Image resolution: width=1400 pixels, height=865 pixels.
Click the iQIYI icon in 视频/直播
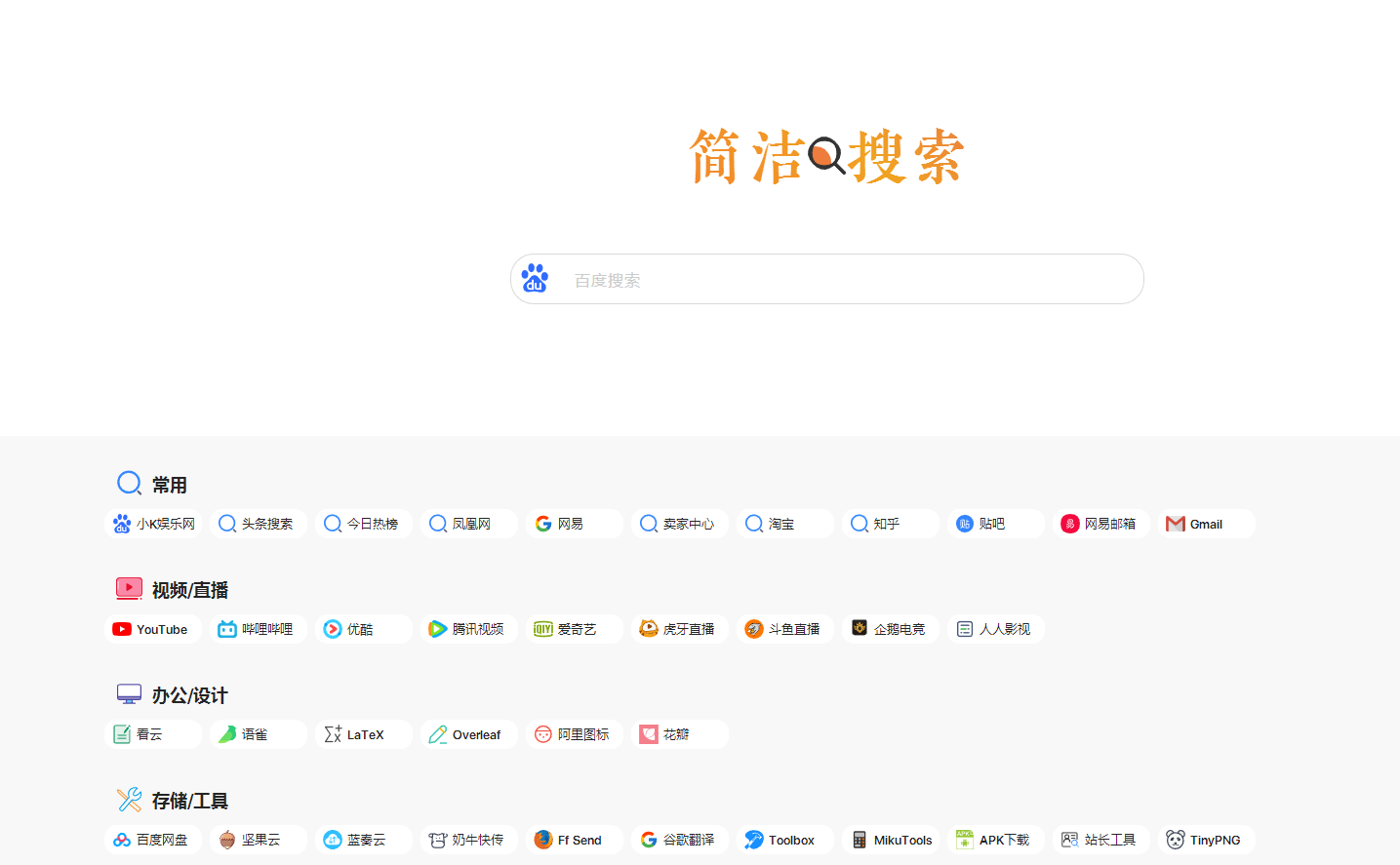[x=542, y=629]
